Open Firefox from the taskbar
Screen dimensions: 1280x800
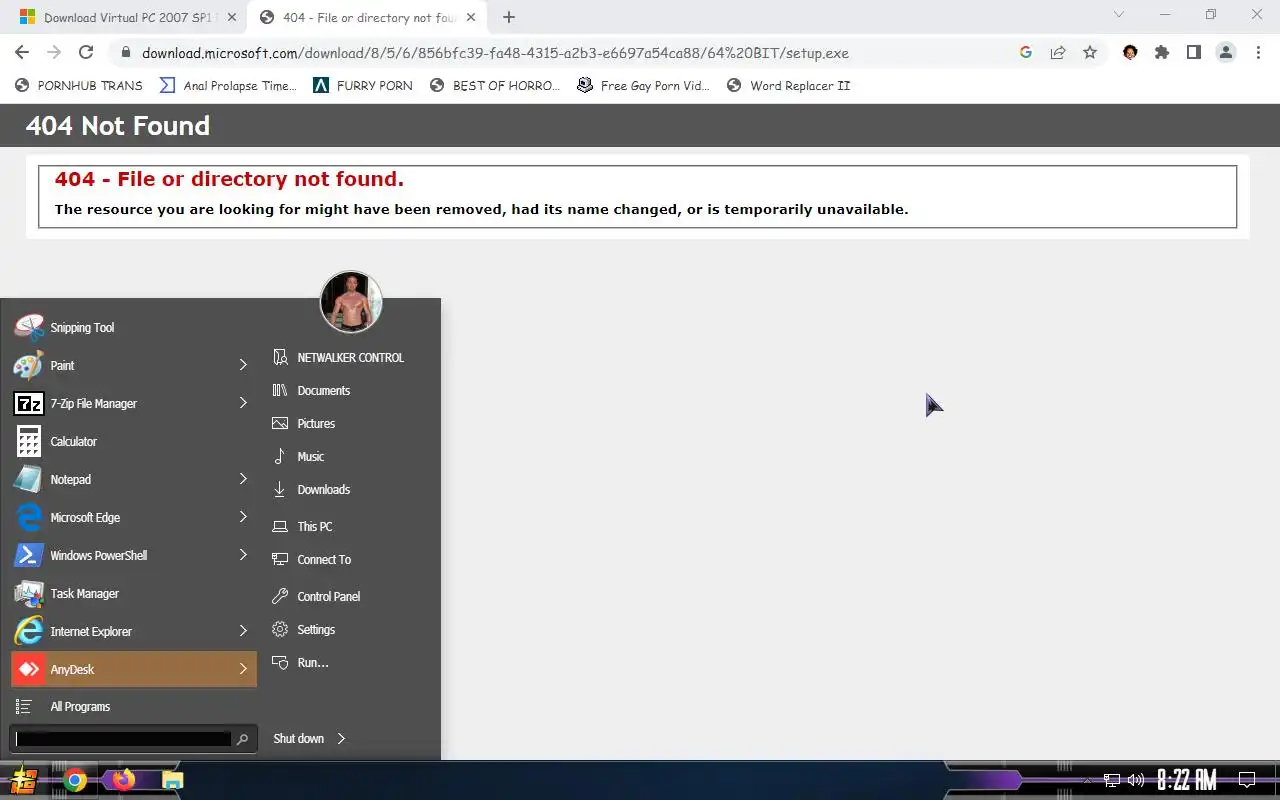(x=124, y=780)
